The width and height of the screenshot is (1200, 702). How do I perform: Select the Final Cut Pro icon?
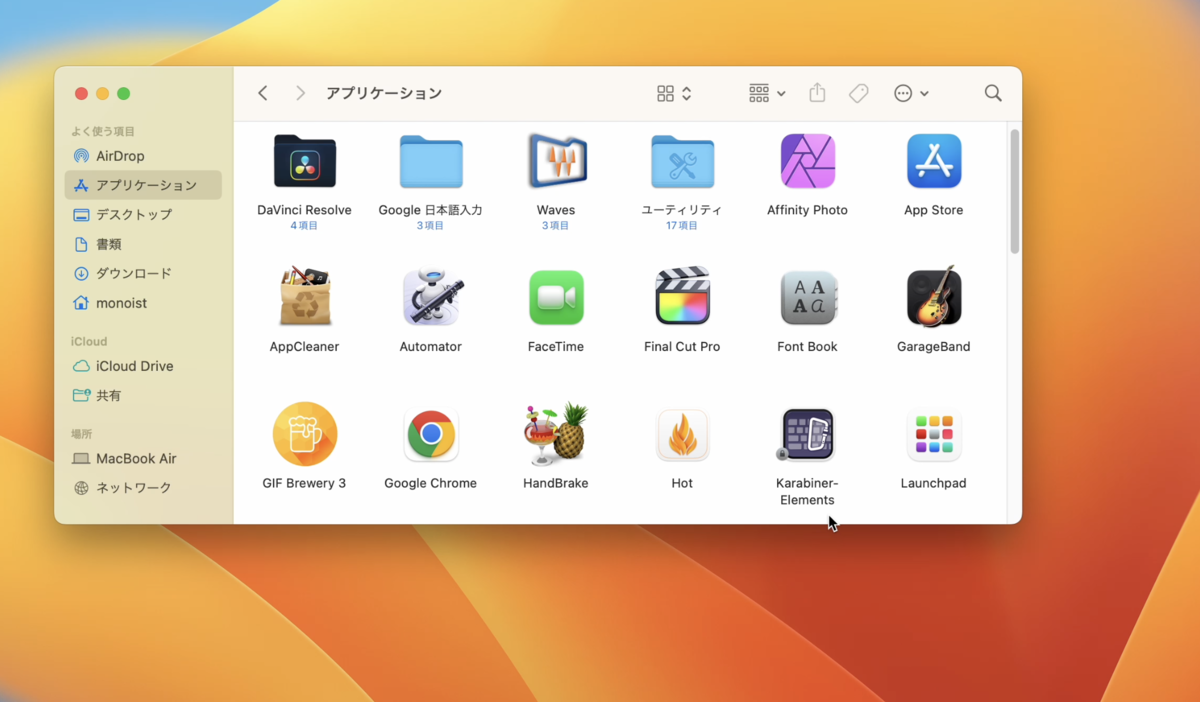[682, 296]
